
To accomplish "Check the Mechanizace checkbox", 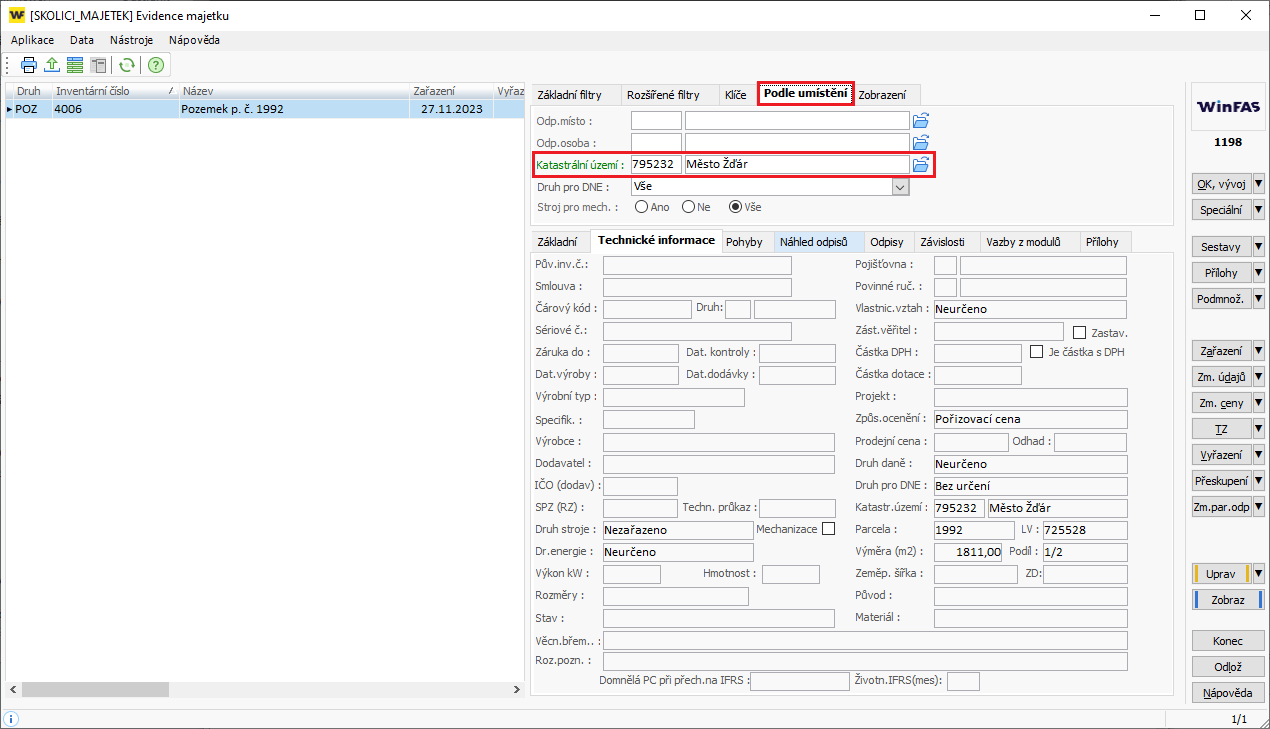I will click(828, 529).
